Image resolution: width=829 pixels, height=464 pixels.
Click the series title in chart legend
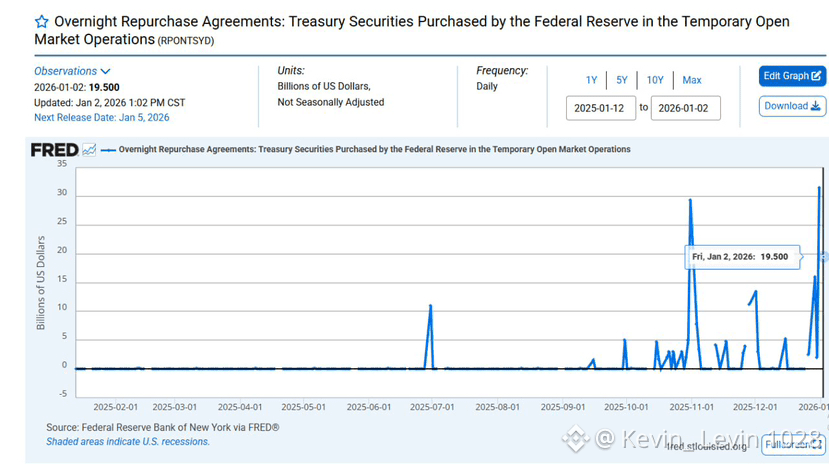coord(374,150)
